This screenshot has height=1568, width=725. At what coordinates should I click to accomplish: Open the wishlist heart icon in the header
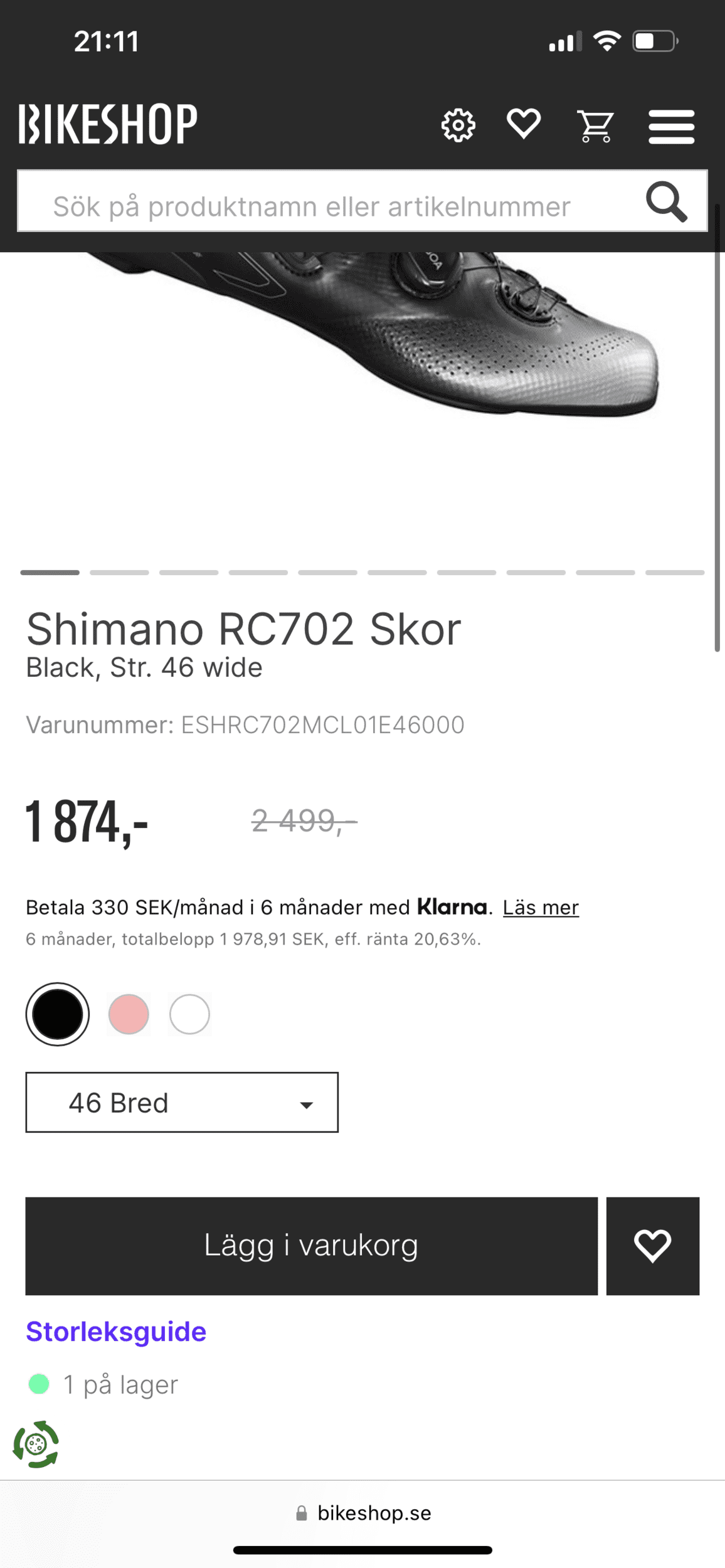point(522,124)
